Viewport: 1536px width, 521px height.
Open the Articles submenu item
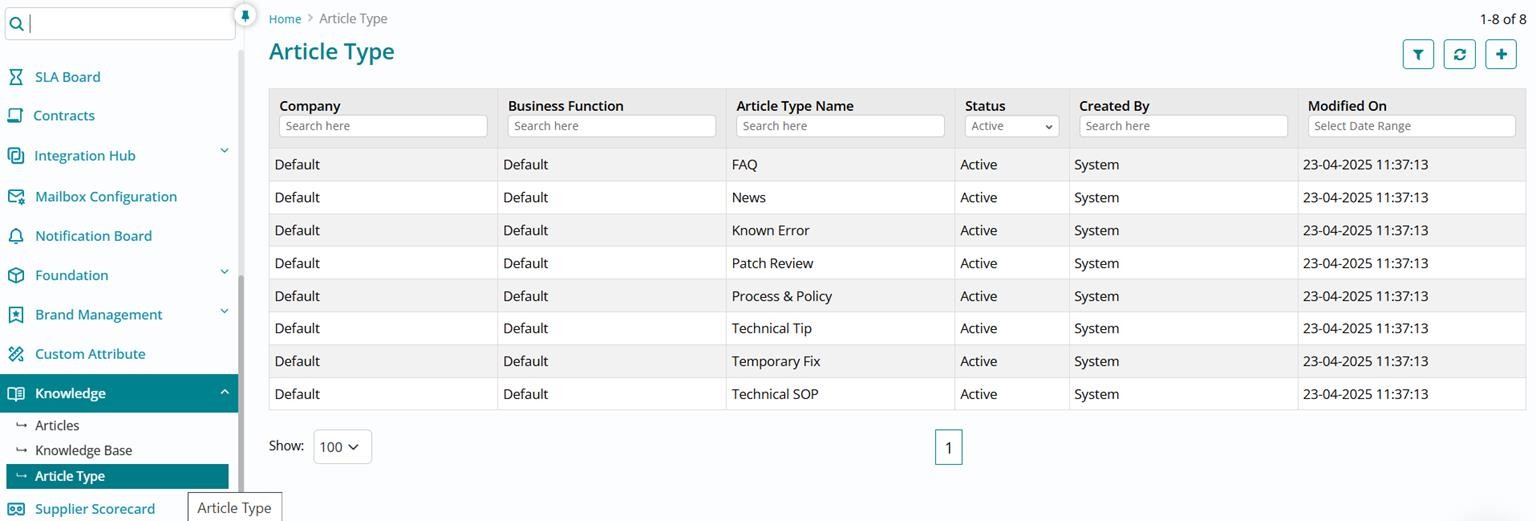(x=57, y=426)
